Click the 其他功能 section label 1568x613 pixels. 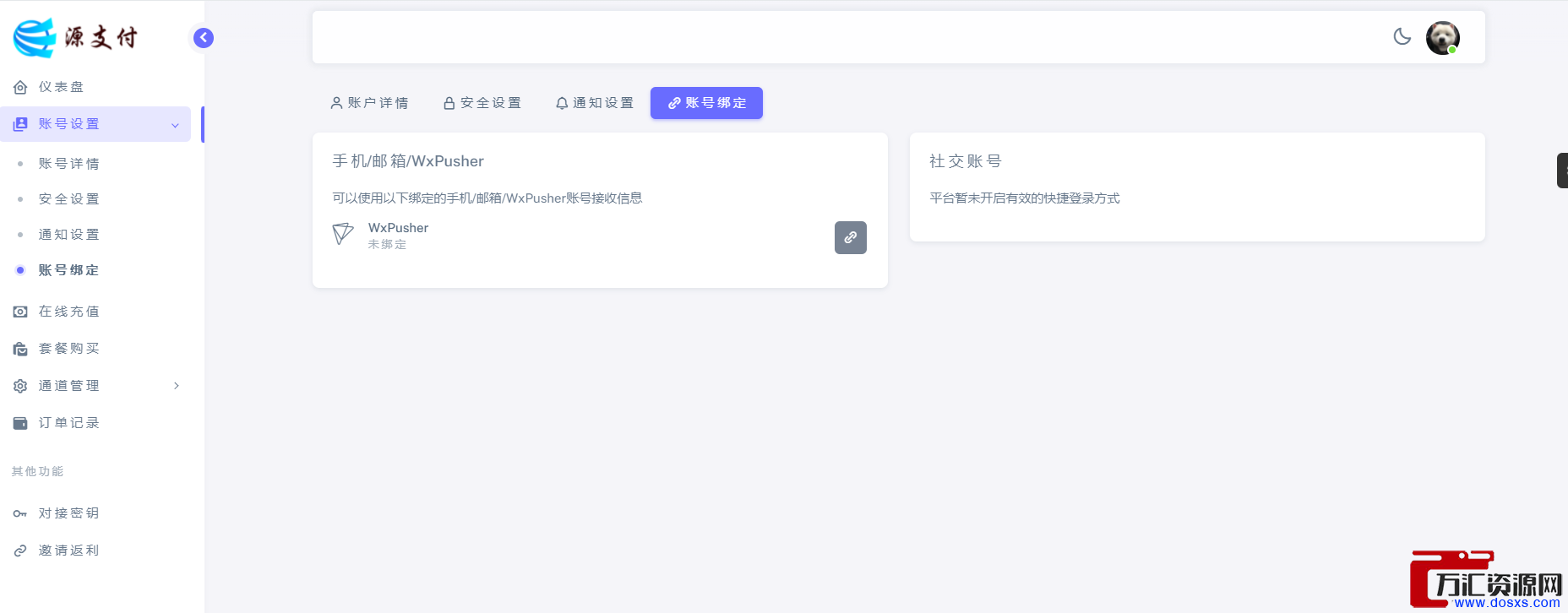[38, 471]
